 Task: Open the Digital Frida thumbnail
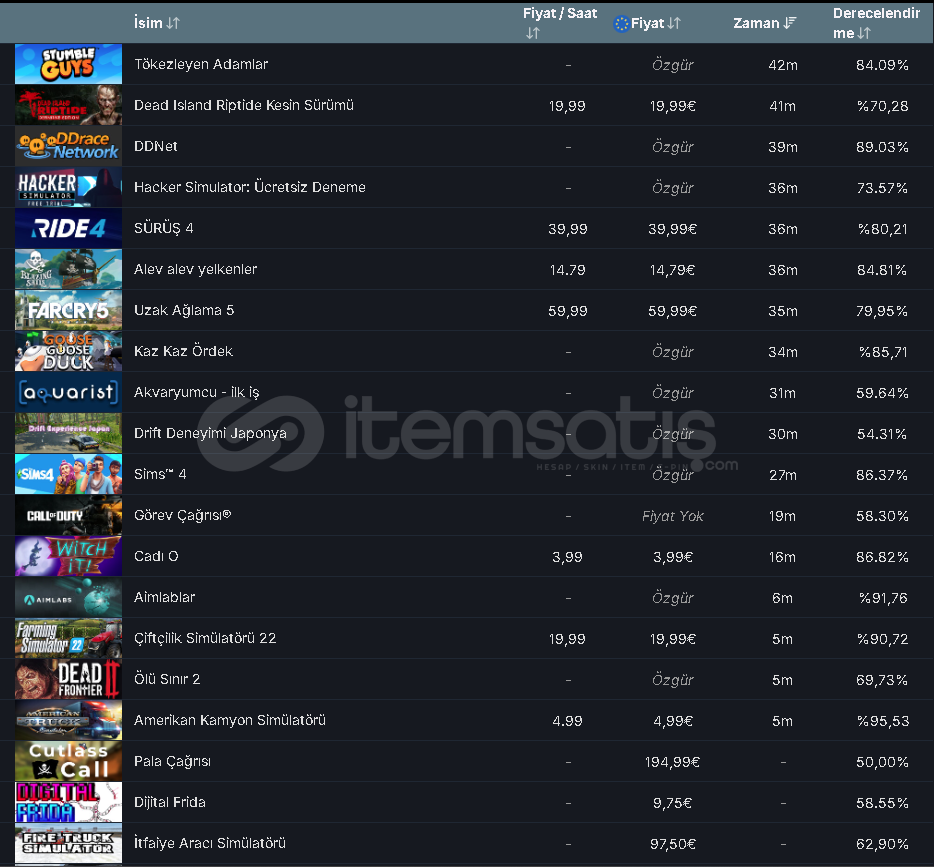[x=69, y=803]
